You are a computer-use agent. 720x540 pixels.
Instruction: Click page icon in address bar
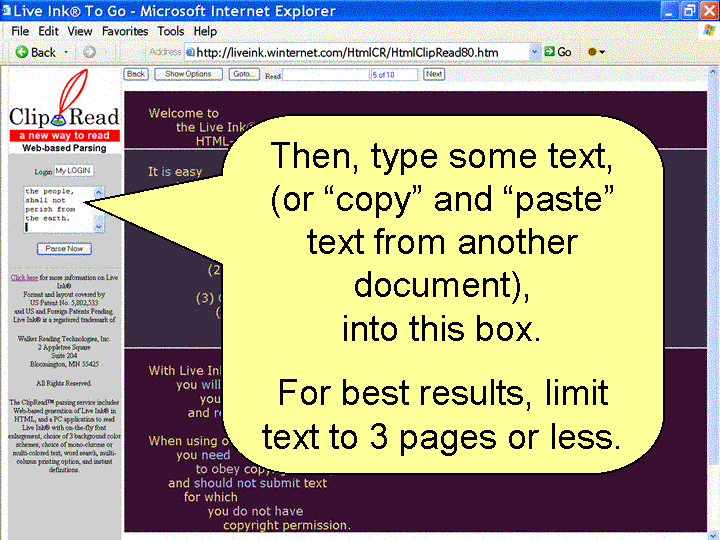pyautogui.click(x=190, y=52)
